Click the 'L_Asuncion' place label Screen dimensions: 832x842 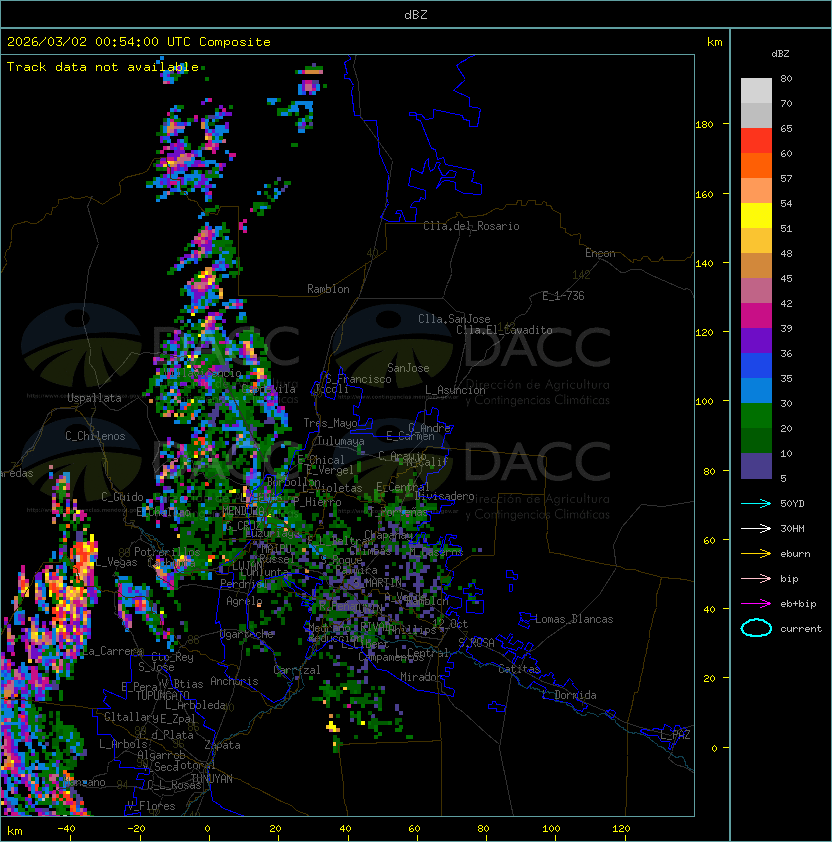coord(455,390)
